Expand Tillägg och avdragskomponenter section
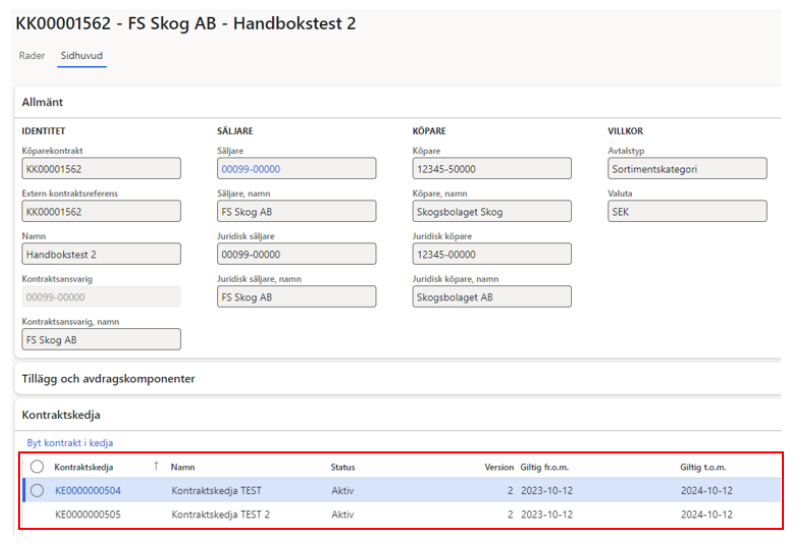This screenshot has height=556, width=803. pyautogui.click(x=108, y=379)
